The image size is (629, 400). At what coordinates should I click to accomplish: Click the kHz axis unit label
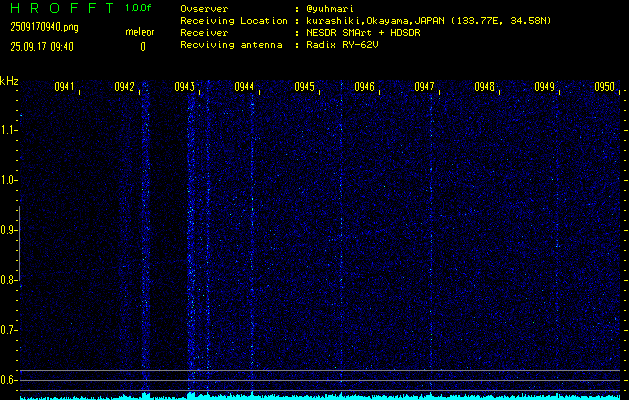(x=9, y=81)
